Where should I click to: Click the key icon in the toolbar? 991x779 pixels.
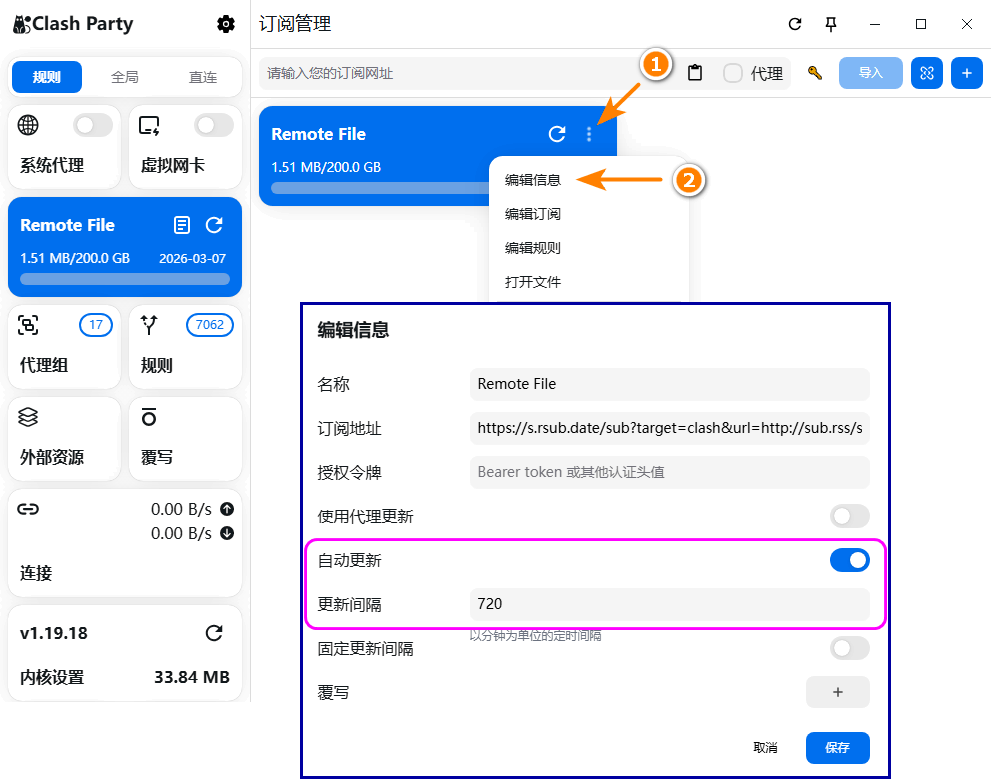[x=815, y=73]
